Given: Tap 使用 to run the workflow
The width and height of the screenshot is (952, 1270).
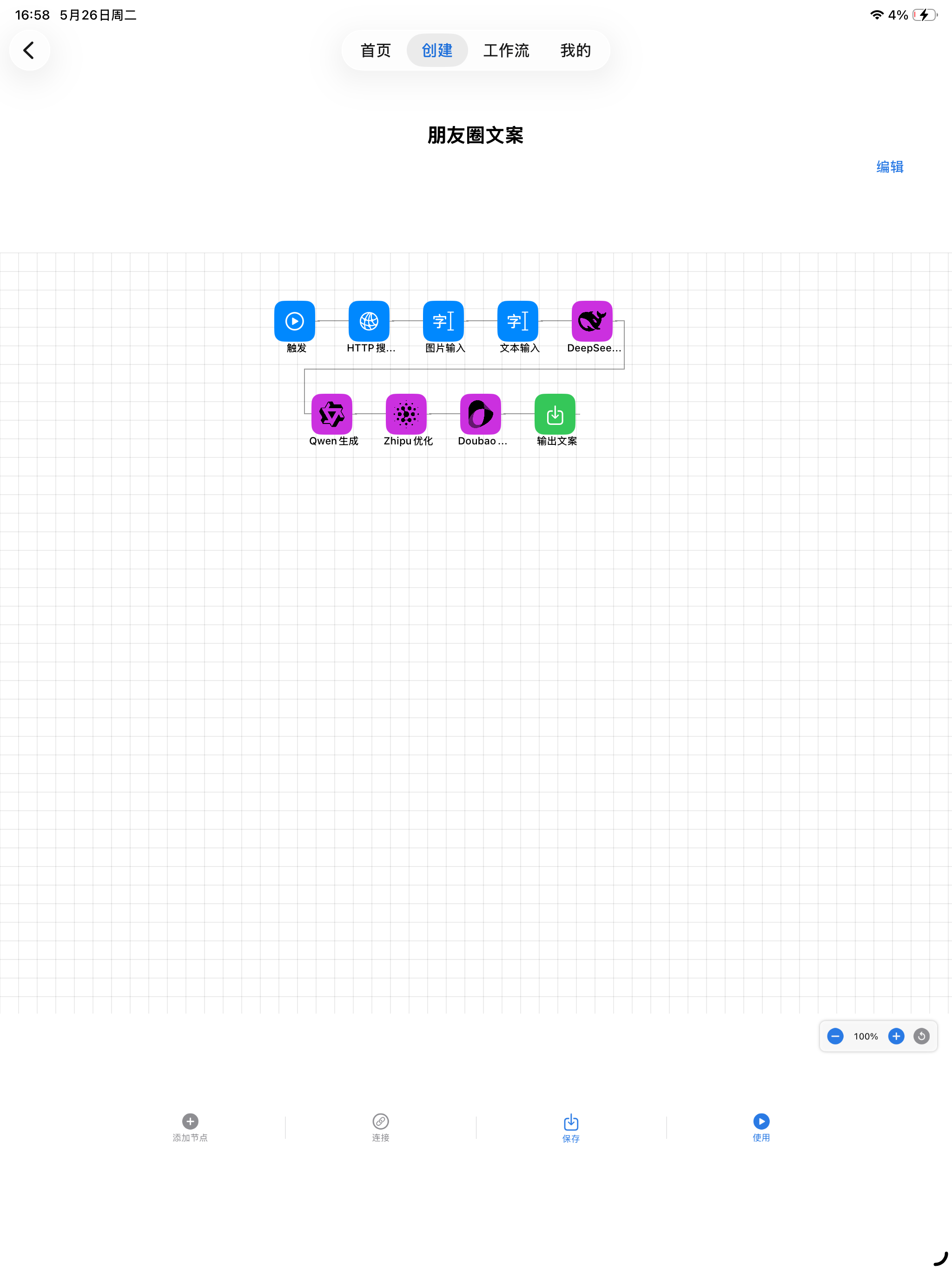Looking at the screenshot, I should point(761,1128).
